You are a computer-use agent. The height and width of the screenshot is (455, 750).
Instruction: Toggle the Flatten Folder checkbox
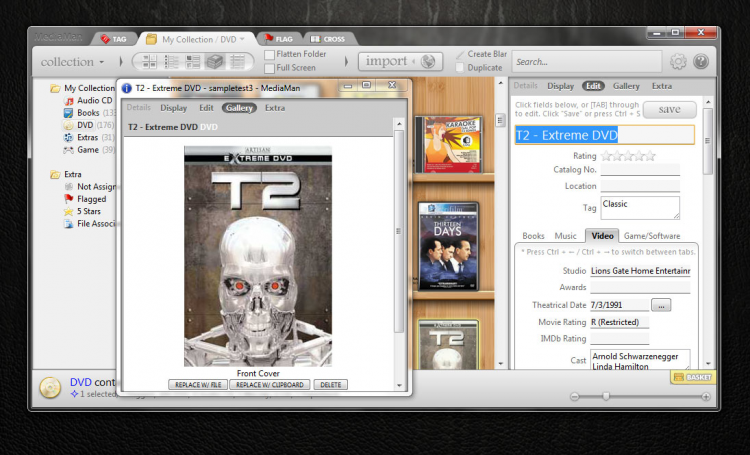(270, 55)
